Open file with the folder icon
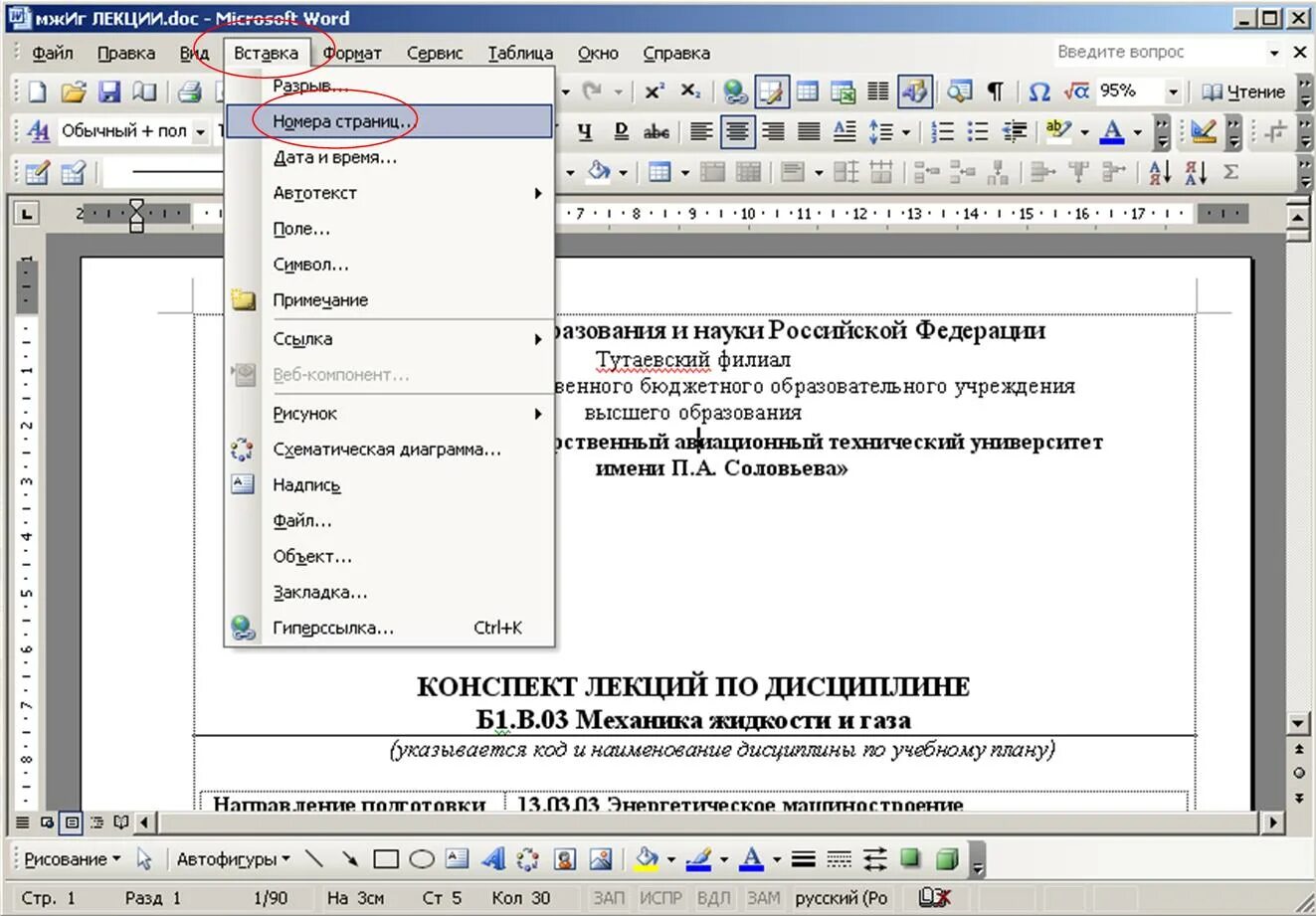 pyautogui.click(x=73, y=92)
